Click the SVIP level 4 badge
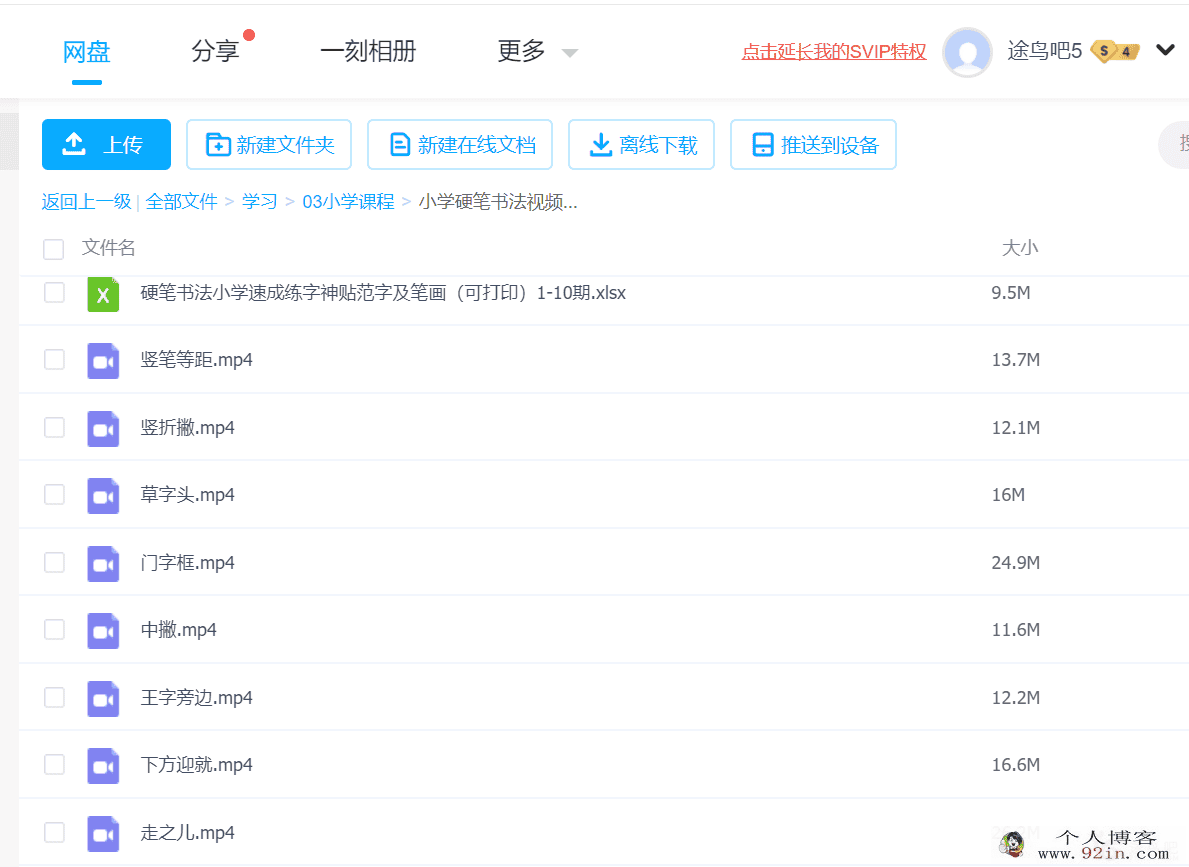1189x867 pixels. [x=1115, y=52]
